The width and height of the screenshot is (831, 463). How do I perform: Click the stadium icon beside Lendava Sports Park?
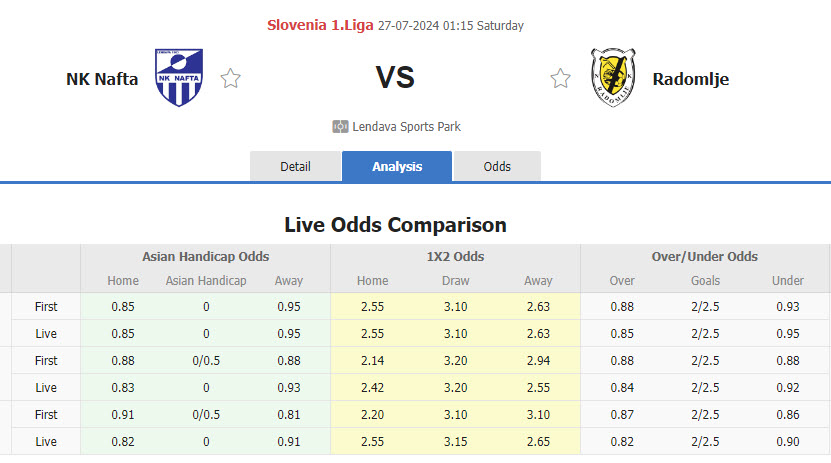340,127
